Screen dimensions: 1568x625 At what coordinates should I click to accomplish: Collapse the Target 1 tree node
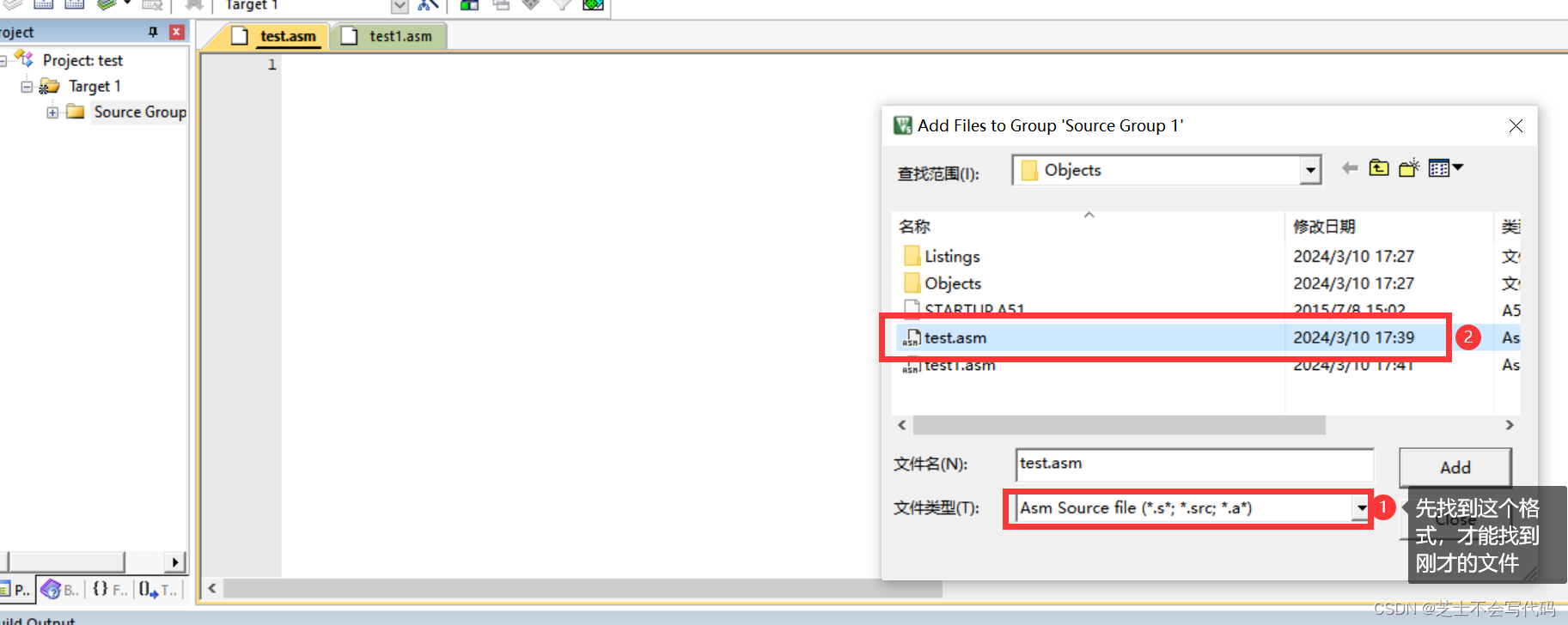click(27, 86)
